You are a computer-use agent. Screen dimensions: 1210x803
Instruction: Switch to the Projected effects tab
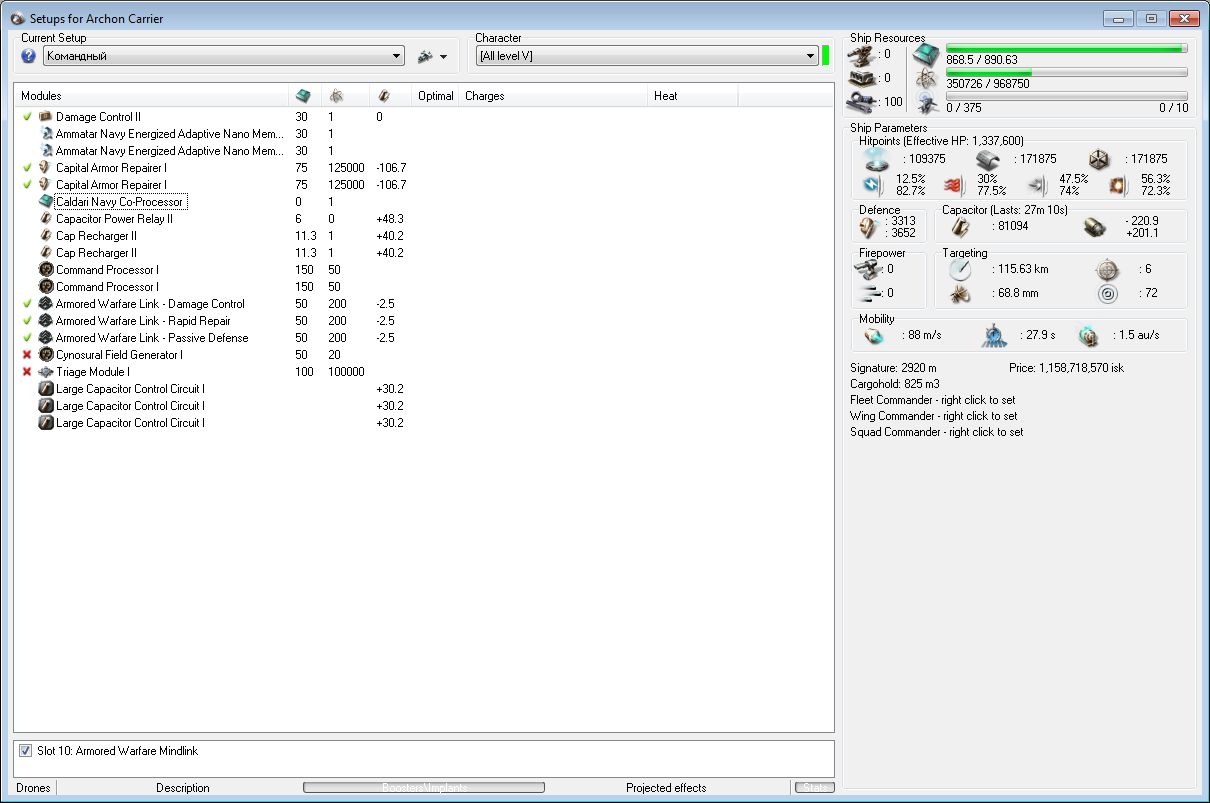coord(666,788)
